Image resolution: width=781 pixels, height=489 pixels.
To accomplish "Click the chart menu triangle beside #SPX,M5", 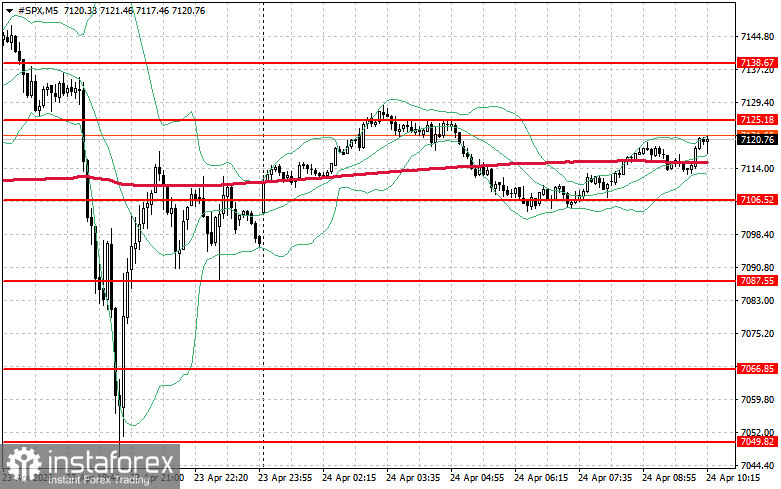I will coord(9,11).
